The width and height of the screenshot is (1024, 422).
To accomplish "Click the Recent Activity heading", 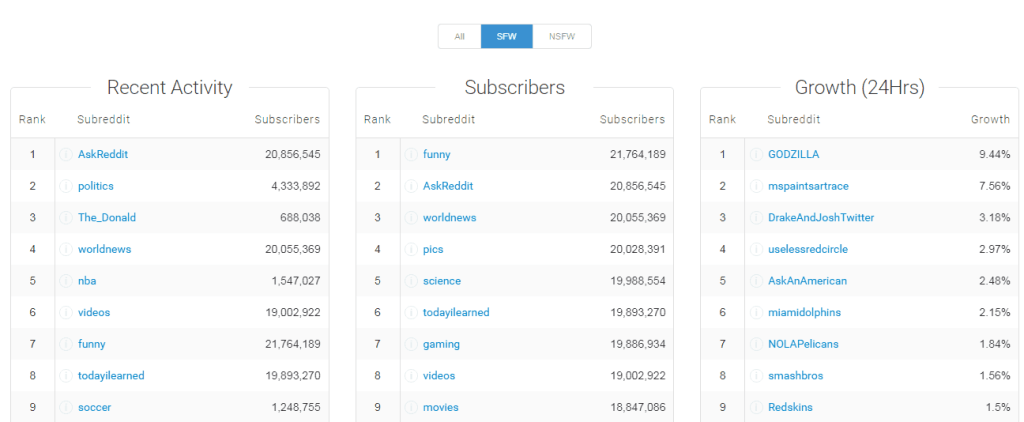I will click(x=170, y=88).
